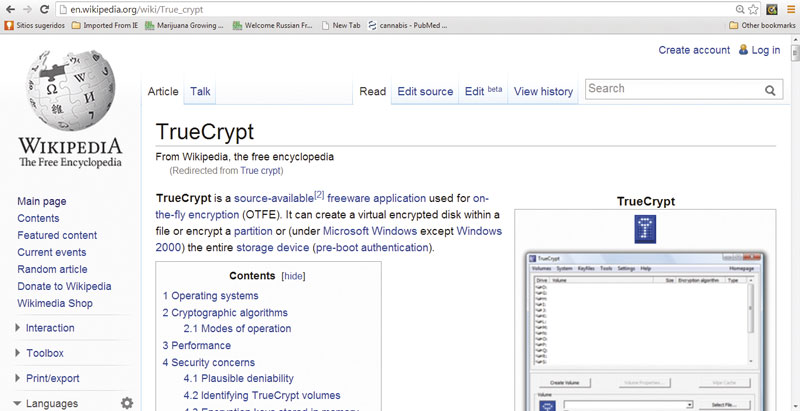This screenshot has width=800, height=411.
Task: Select the Read tab
Action: point(372,91)
